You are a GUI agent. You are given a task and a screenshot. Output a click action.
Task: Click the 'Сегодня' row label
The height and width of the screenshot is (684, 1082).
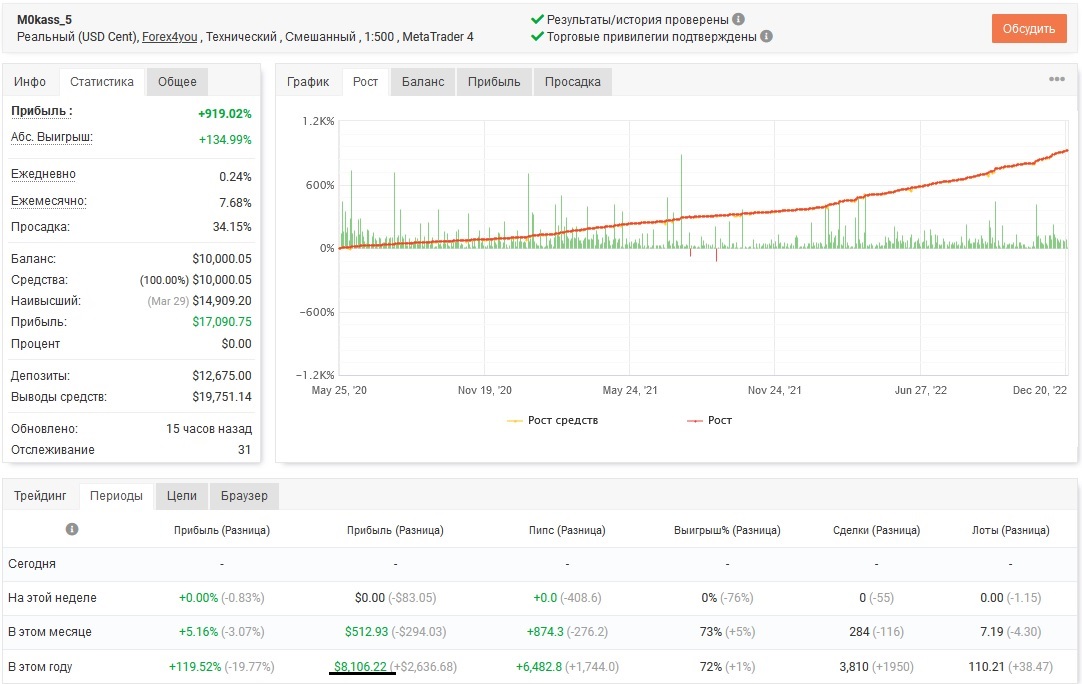tap(32, 564)
